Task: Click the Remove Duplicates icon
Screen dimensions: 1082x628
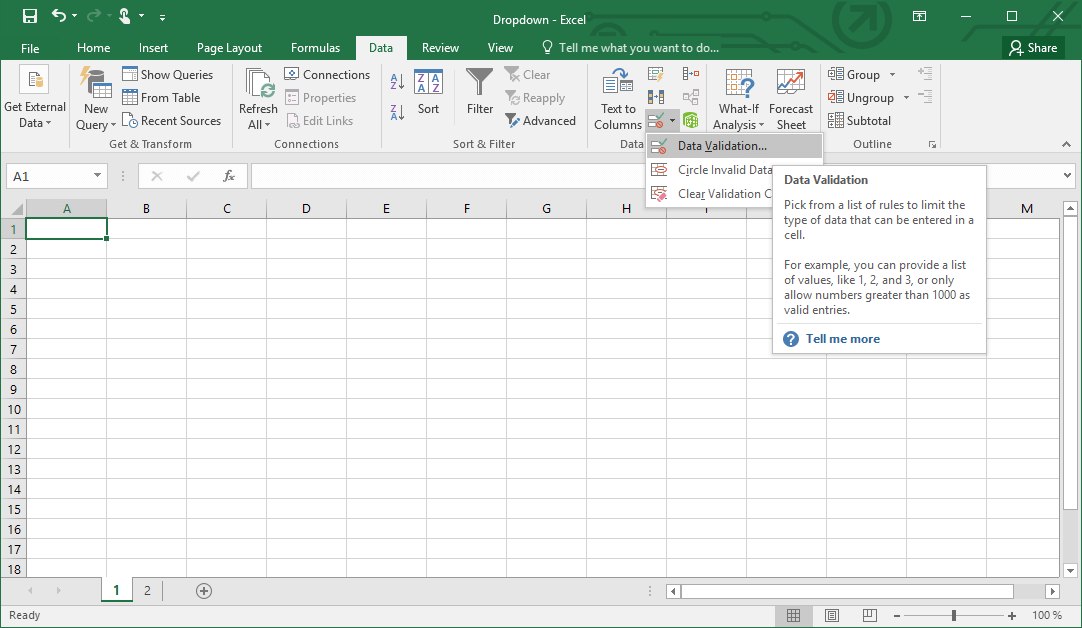Action: click(x=655, y=96)
